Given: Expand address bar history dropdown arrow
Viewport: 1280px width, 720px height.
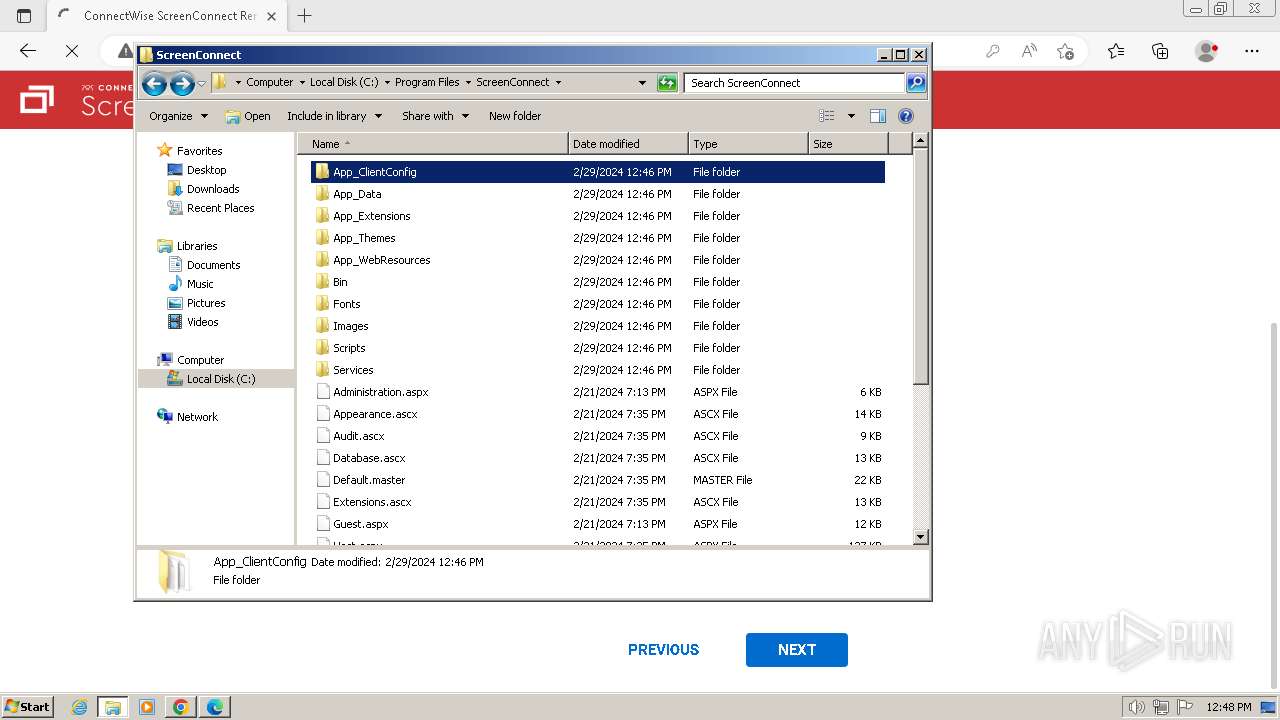Looking at the screenshot, I should point(642,83).
